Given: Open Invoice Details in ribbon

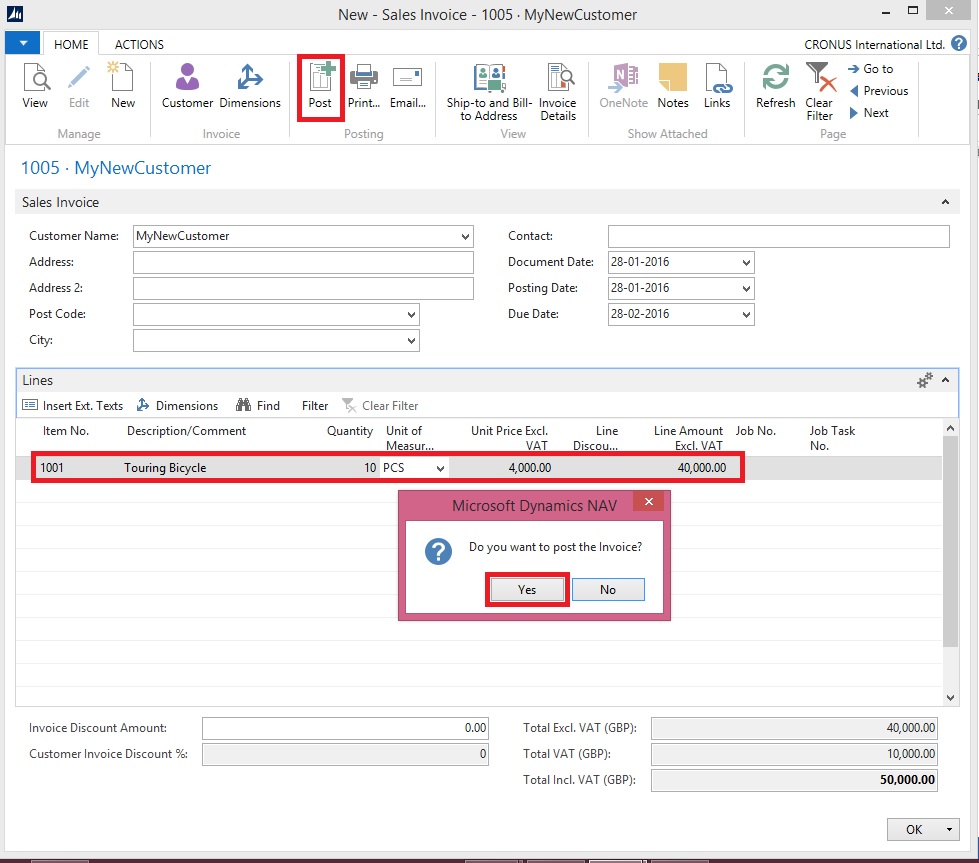Looking at the screenshot, I should [557, 92].
